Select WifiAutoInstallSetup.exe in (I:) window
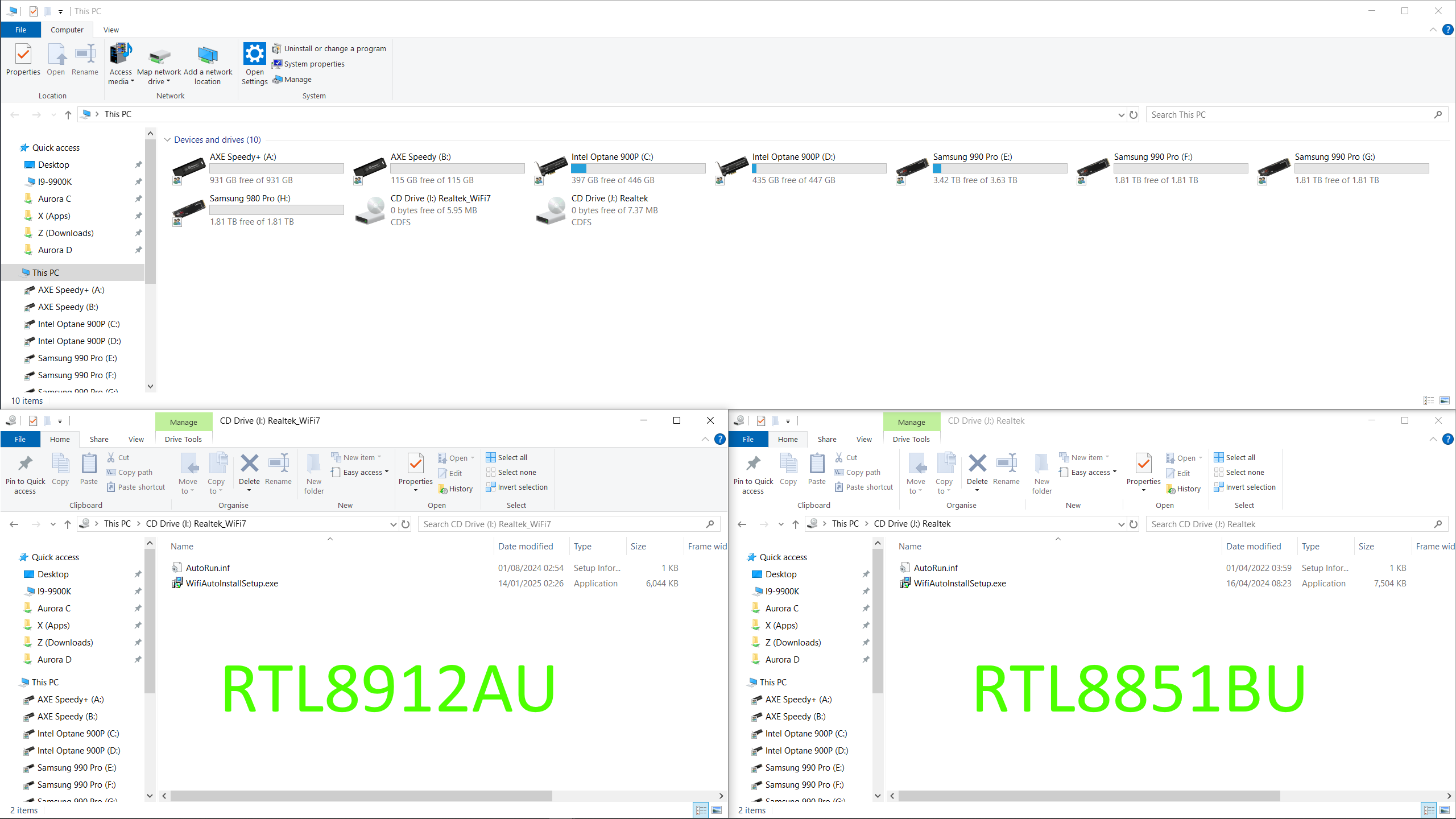 tap(232, 583)
